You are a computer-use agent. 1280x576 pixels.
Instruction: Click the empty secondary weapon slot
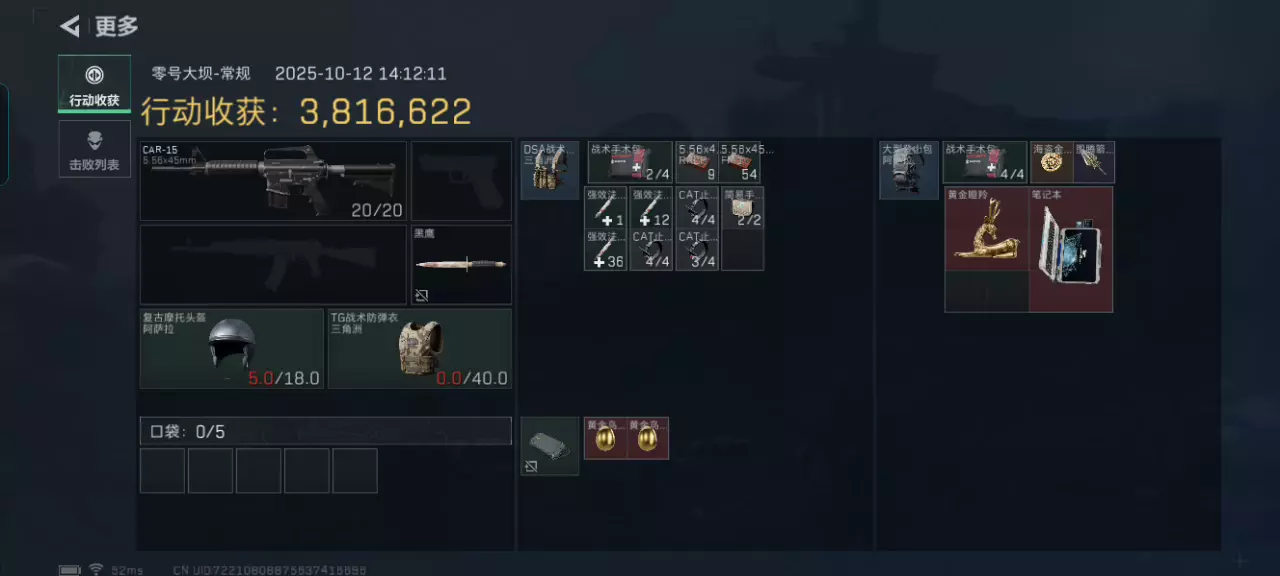click(x=273, y=265)
